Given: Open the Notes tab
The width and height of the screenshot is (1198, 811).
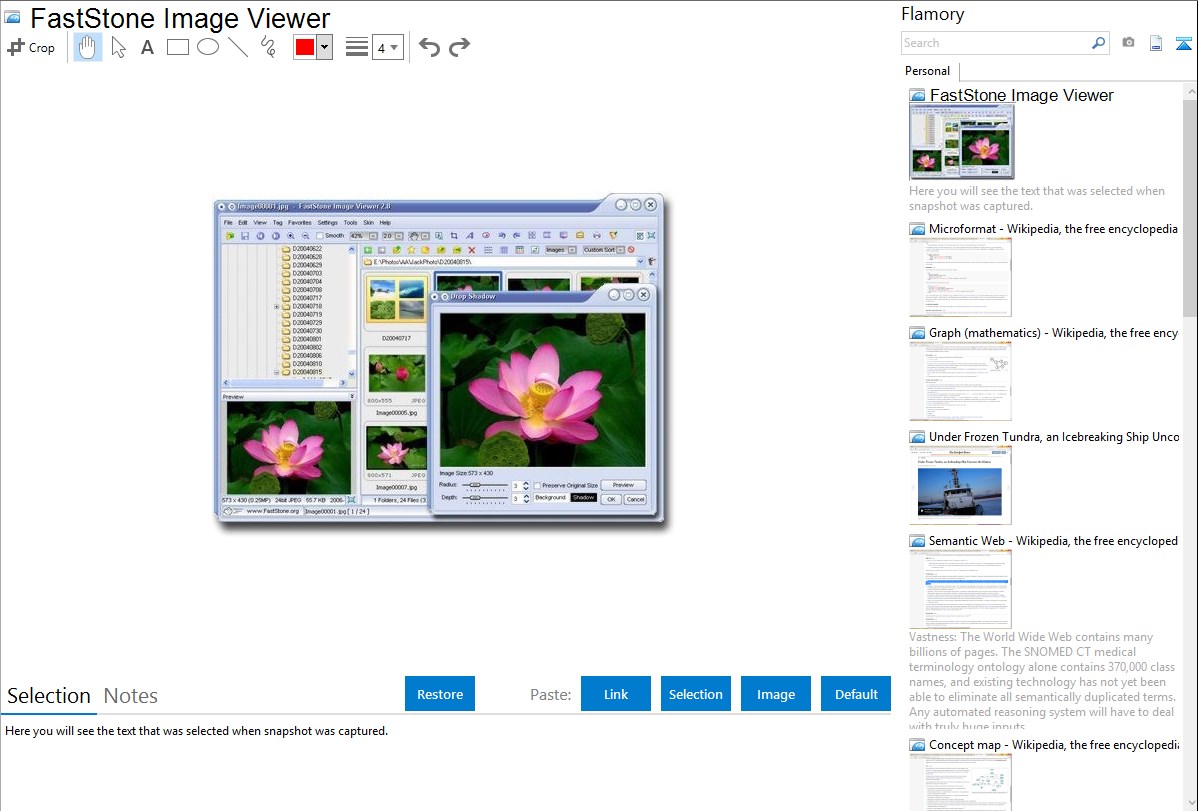Looking at the screenshot, I should (x=131, y=696).
